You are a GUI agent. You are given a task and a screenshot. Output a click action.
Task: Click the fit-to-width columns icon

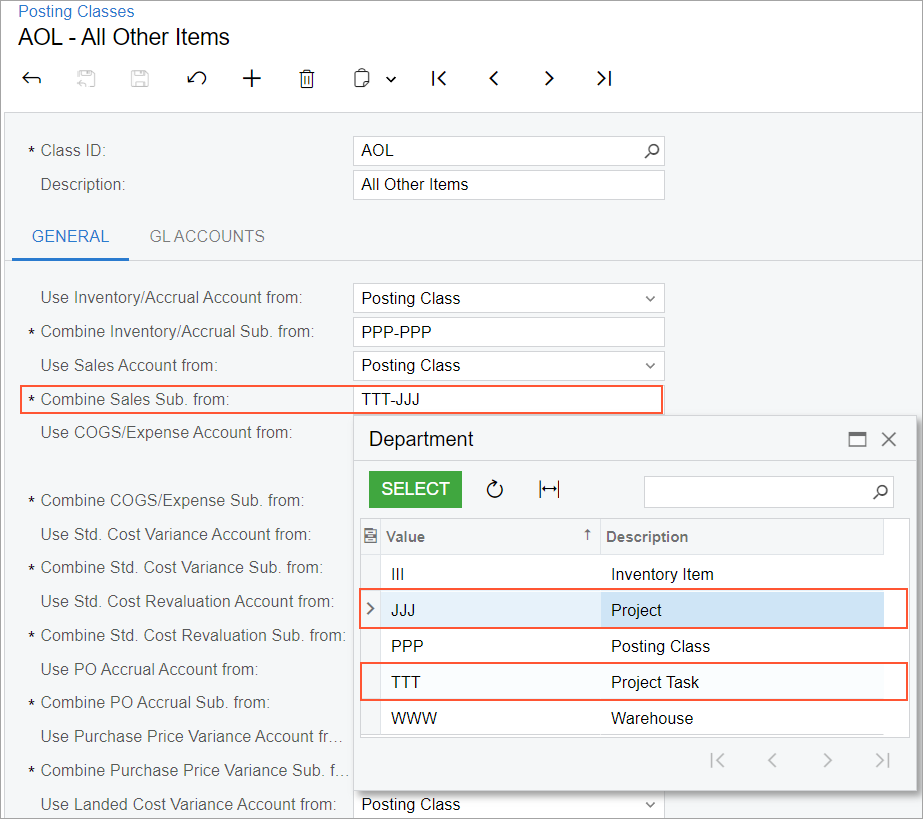point(549,489)
